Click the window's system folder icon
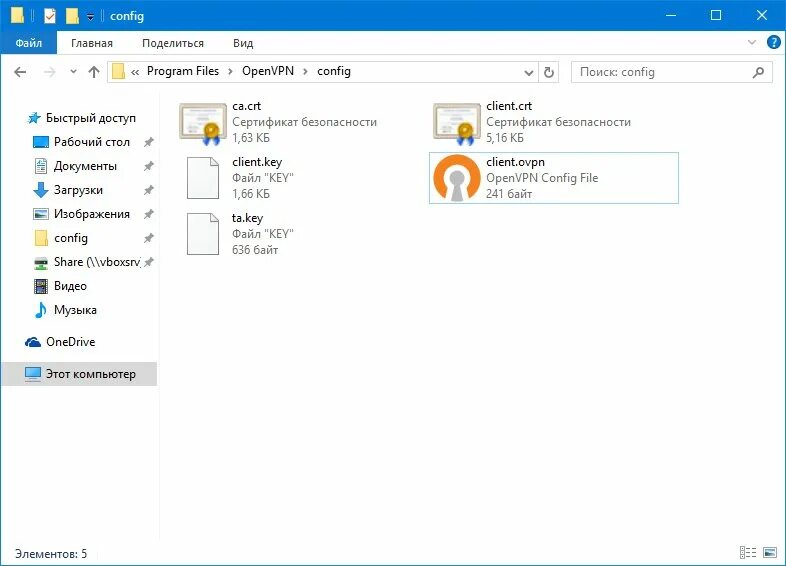Screen dimensions: 786x566 coord(18,16)
